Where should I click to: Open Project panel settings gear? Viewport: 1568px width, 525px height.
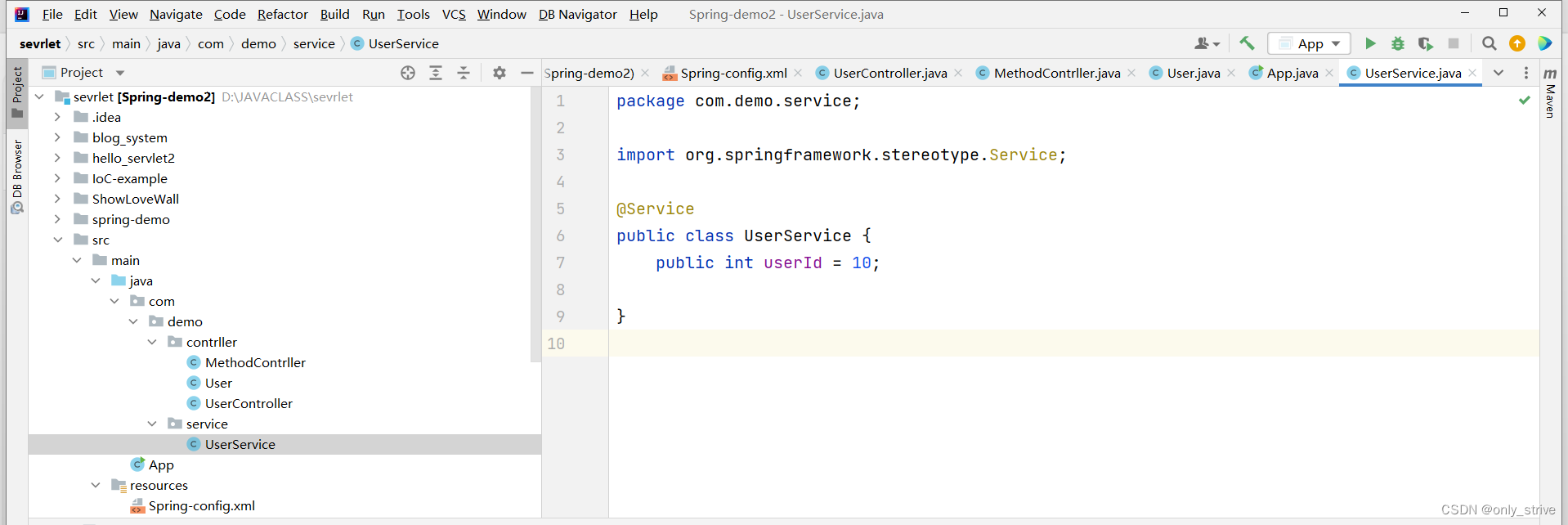click(x=500, y=73)
